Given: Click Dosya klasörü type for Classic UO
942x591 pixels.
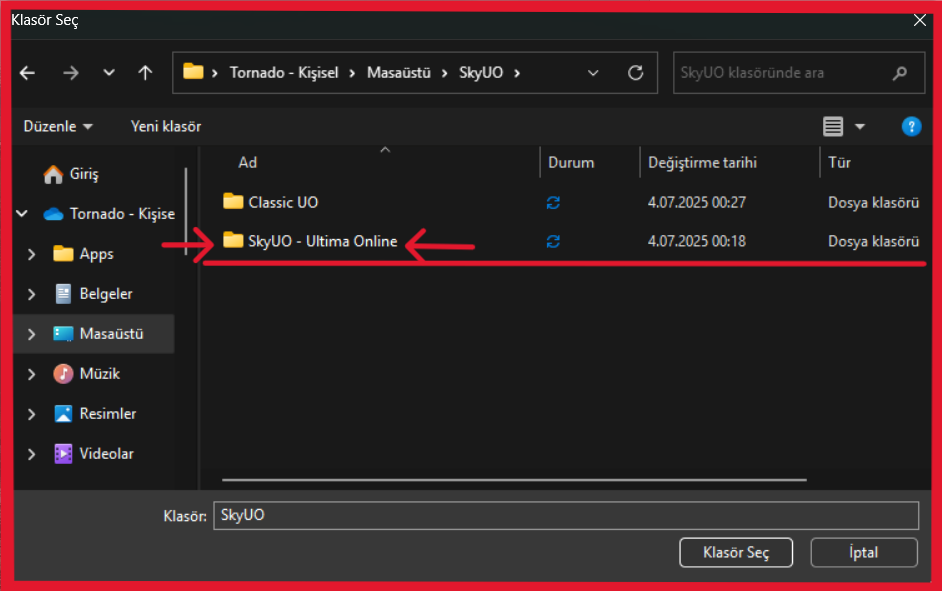Looking at the screenshot, I should coord(874,202).
